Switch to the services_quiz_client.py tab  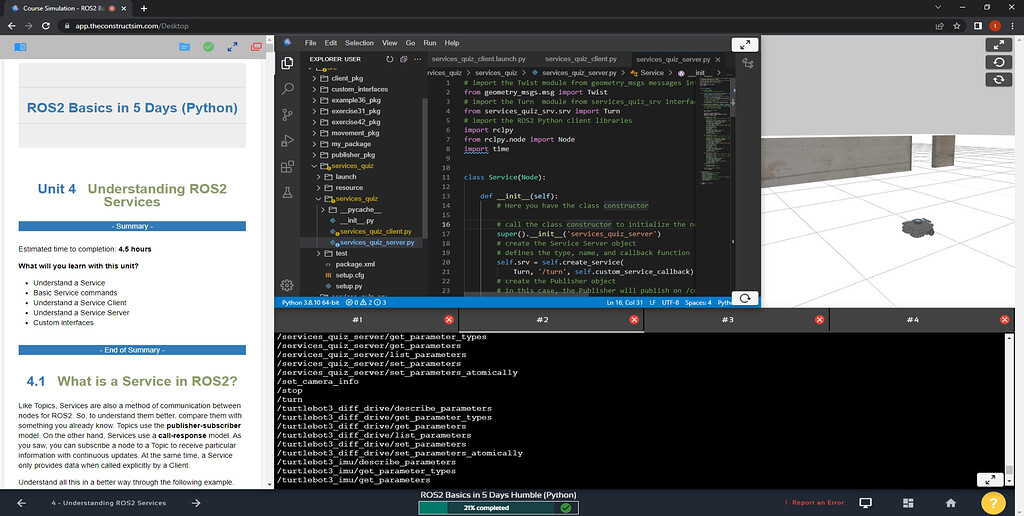click(x=581, y=60)
